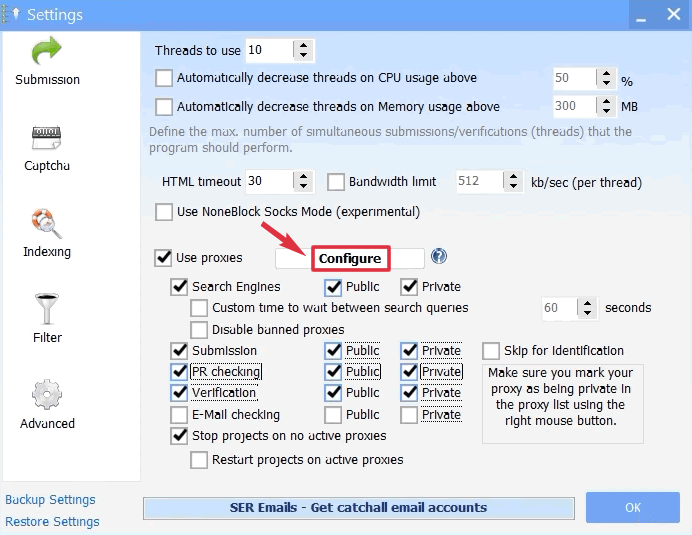Focus the bandwidth limit 512 field
Screen dimensions: 692x535
click(480, 181)
